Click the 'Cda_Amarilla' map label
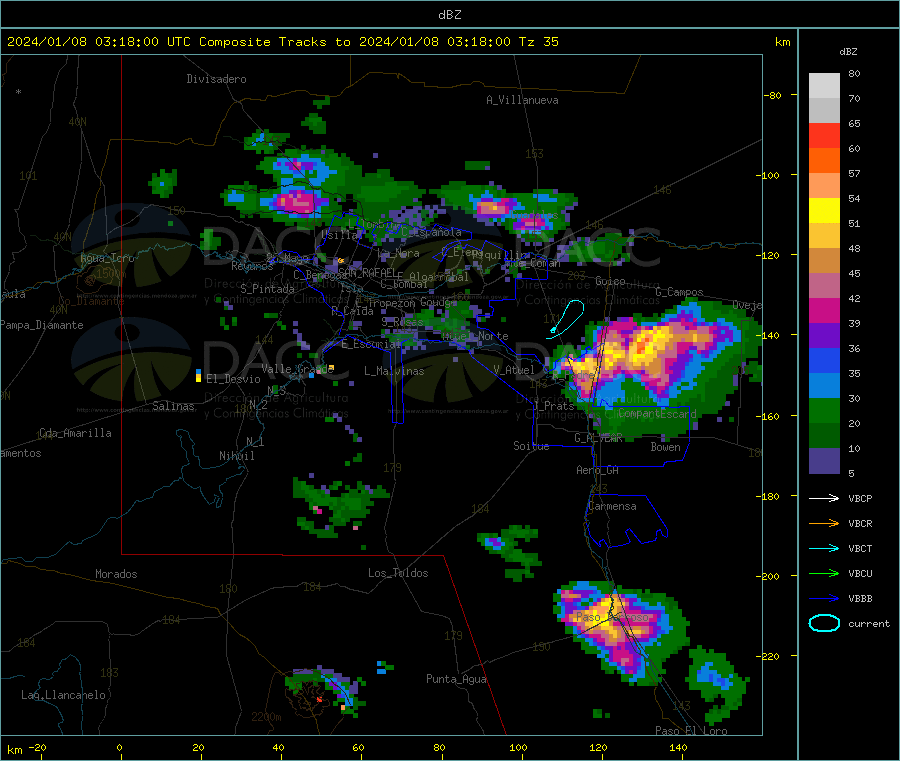Screen dimensions: 900x761 pos(75,433)
